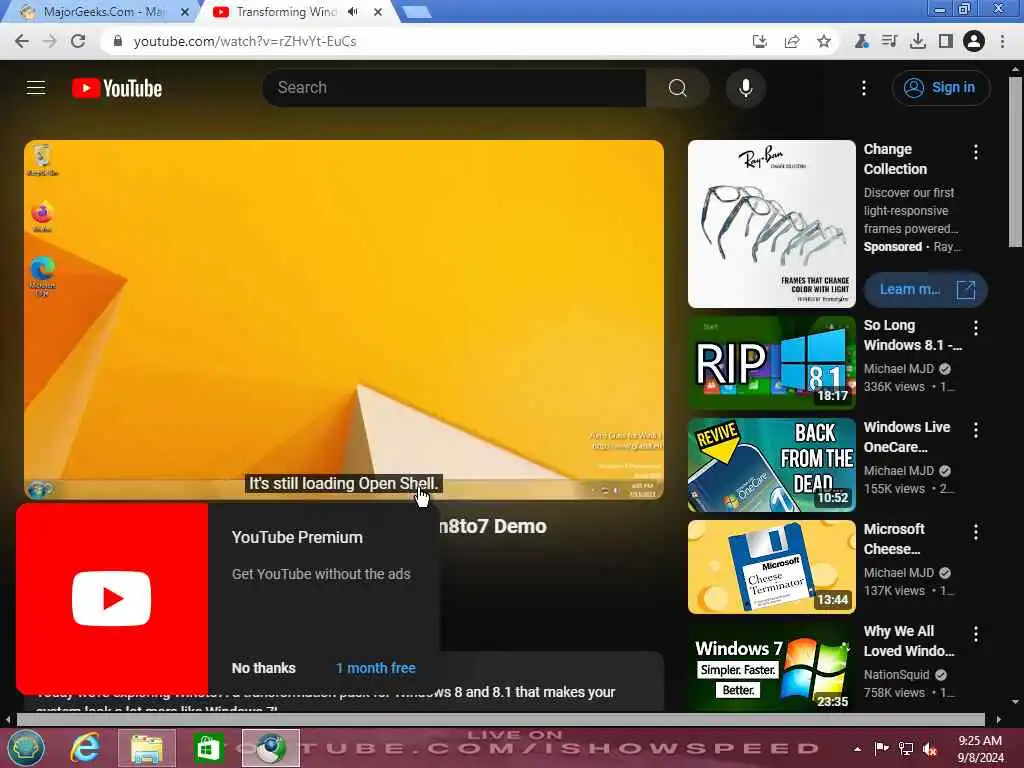Open So Long Windows 8.1 video title
Image resolution: width=1024 pixels, height=768 pixels.
pyautogui.click(x=912, y=335)
